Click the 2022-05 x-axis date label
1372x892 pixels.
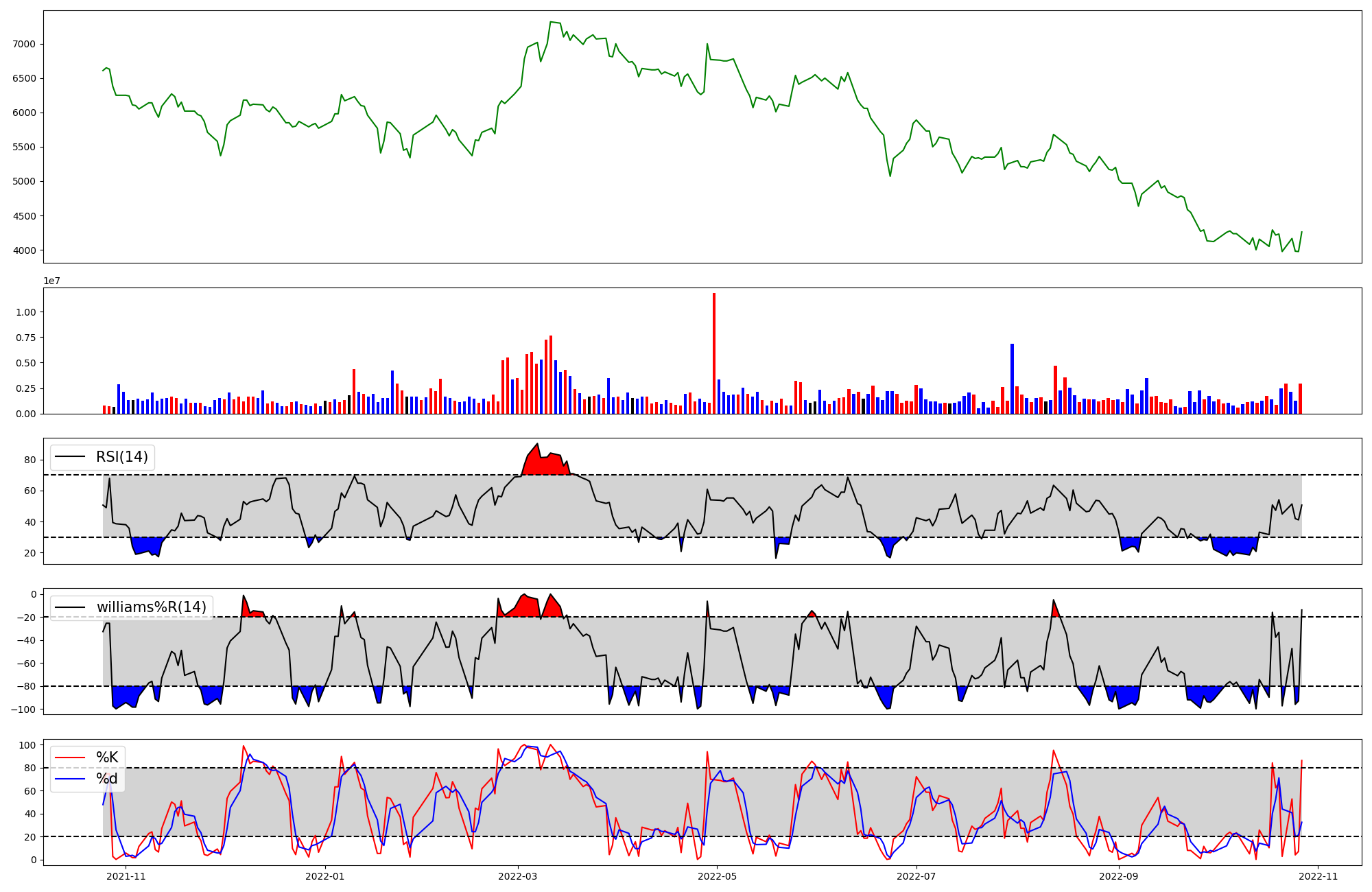(x=717, y=876)
